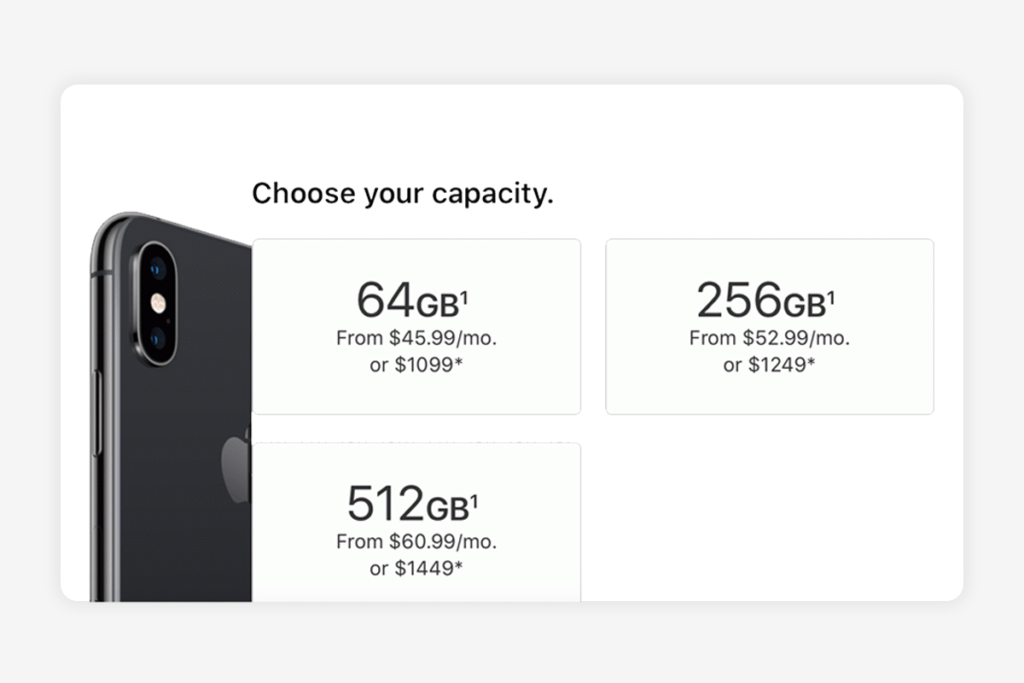Screen dimensions: 1024x683
Task: Open footnote 1 beside 256GB
Action: pyautogui.click(x=831, y=295)
